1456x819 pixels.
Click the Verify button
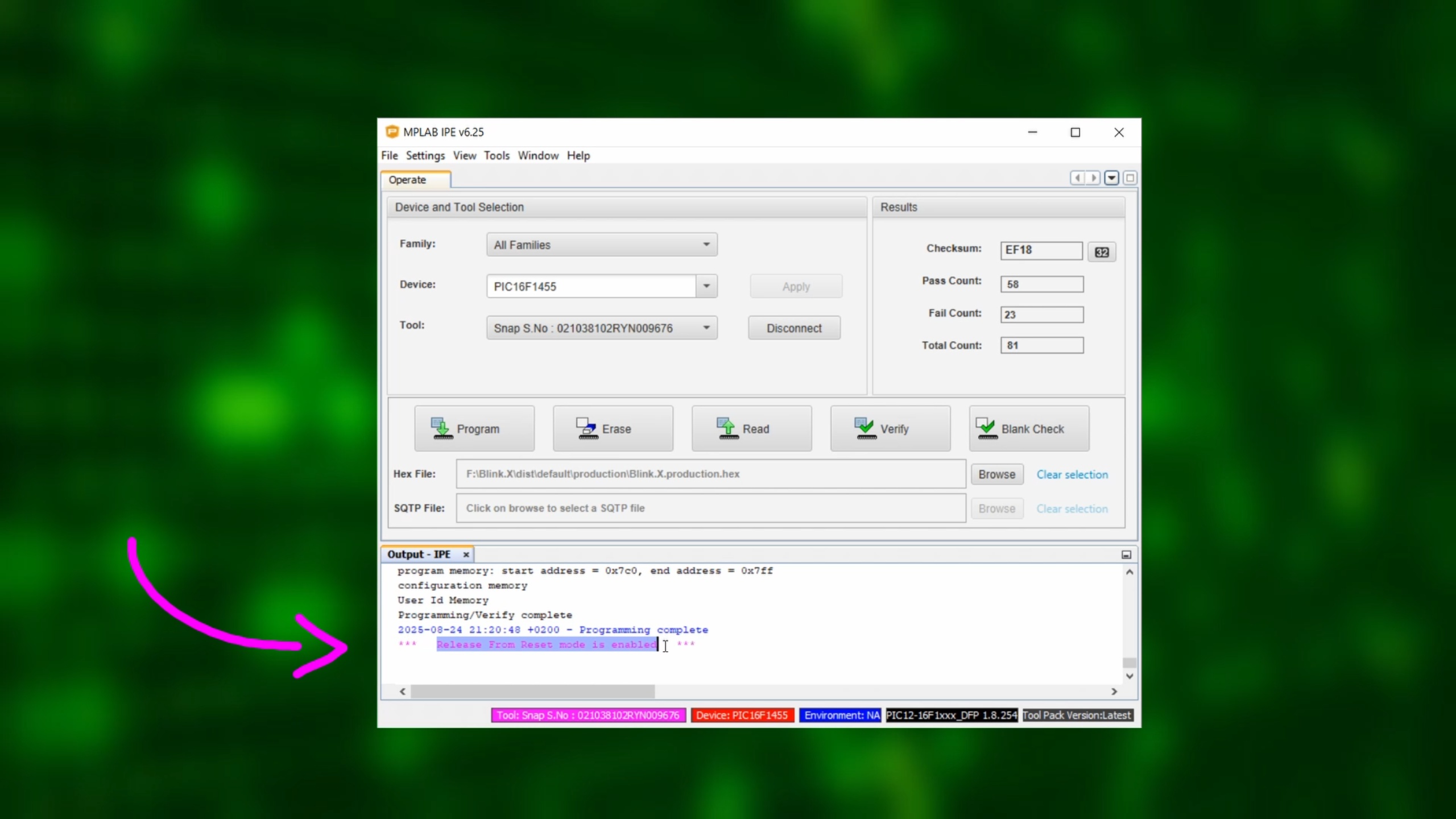pos(890,428)
